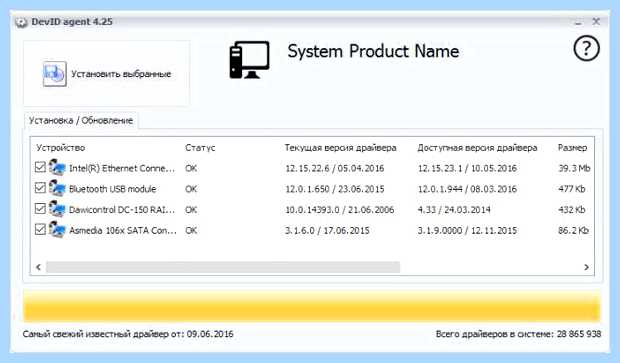Click current version 10.0.14393.0 / 21.06.2006

[340, 210]
